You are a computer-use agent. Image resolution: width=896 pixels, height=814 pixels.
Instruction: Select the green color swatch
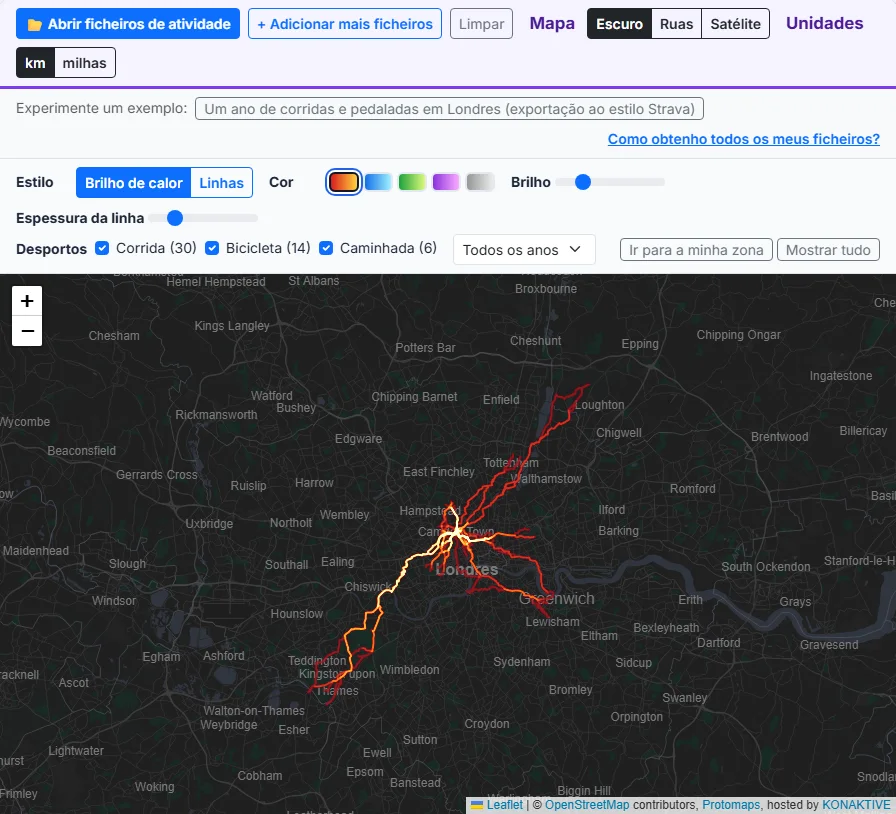pyautogui.click(x=412, y=182)
